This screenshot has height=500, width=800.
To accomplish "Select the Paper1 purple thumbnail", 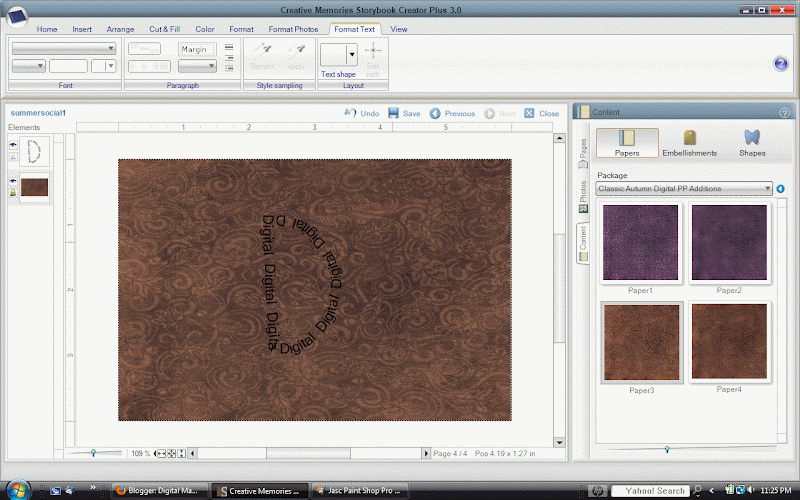I will [640, 244].
